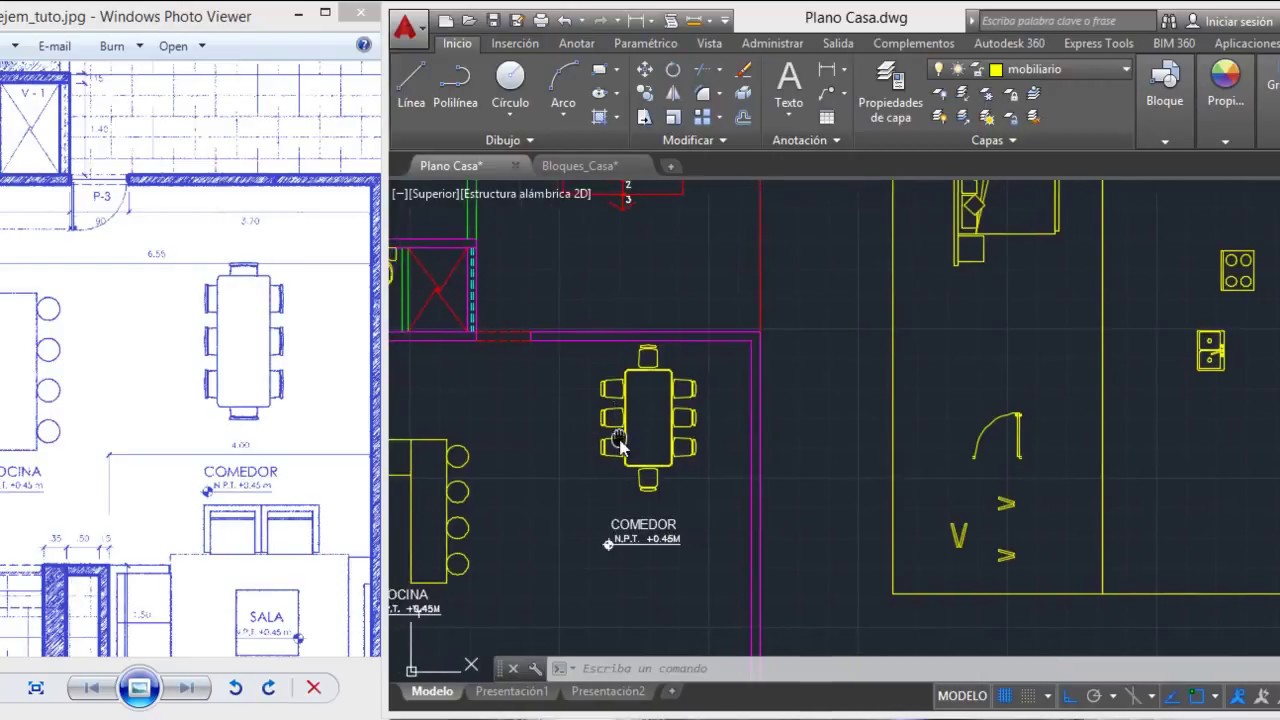The width and height of the screenshot is (1280, 720).
Task: Expand the Dibujo panel
Action: [x=510, y=140]
